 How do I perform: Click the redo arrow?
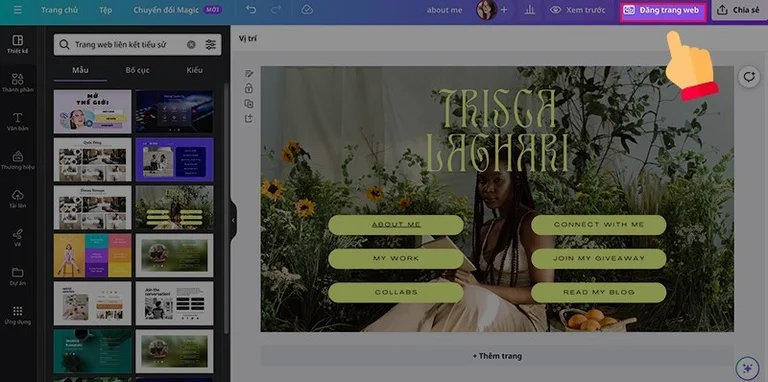276,10
